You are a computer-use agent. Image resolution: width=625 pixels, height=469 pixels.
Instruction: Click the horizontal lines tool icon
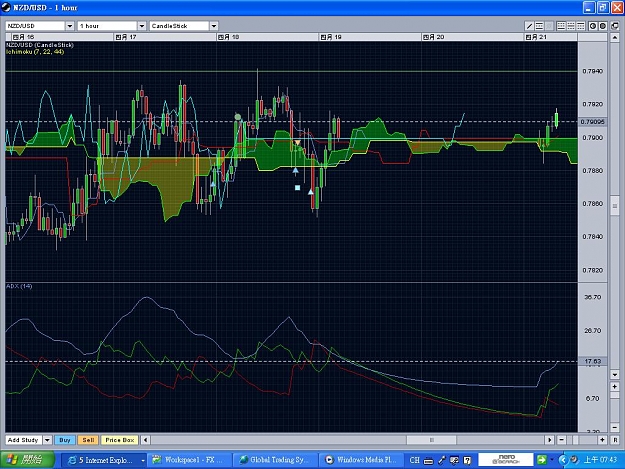[539, 26]
